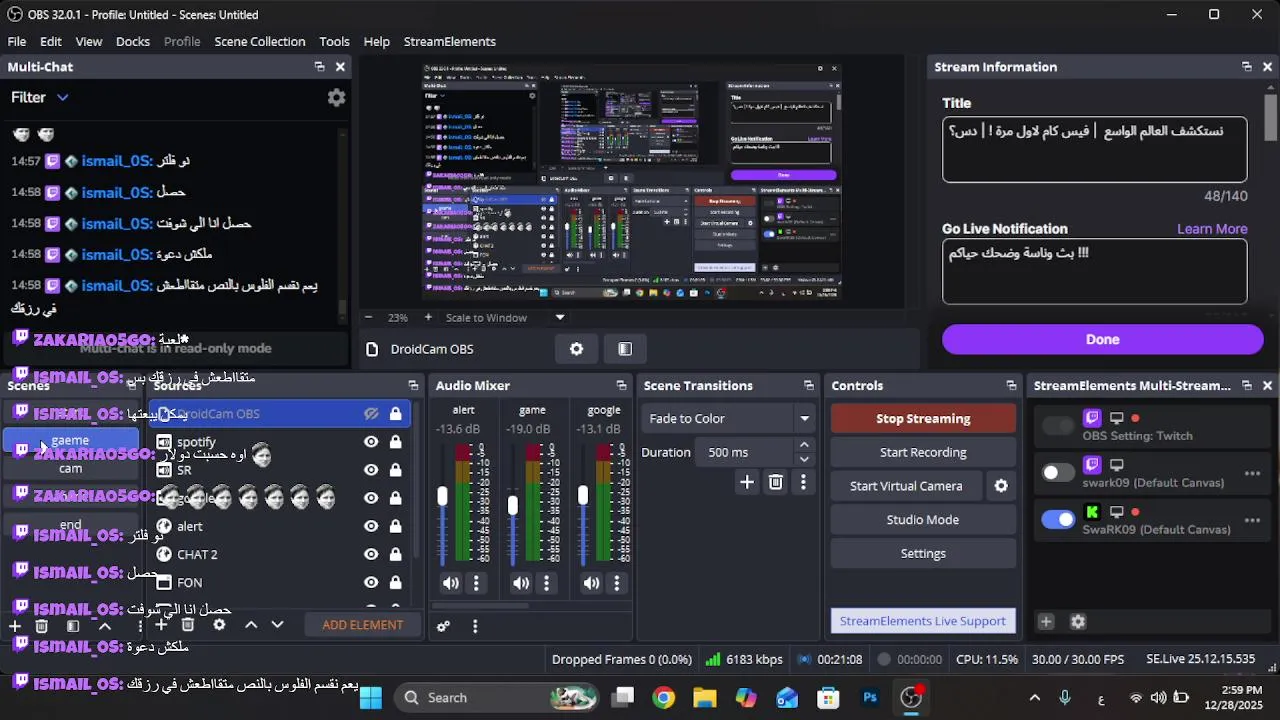1280x720 pixels.
Task: Move selected source up
Action: click(251, 625)
